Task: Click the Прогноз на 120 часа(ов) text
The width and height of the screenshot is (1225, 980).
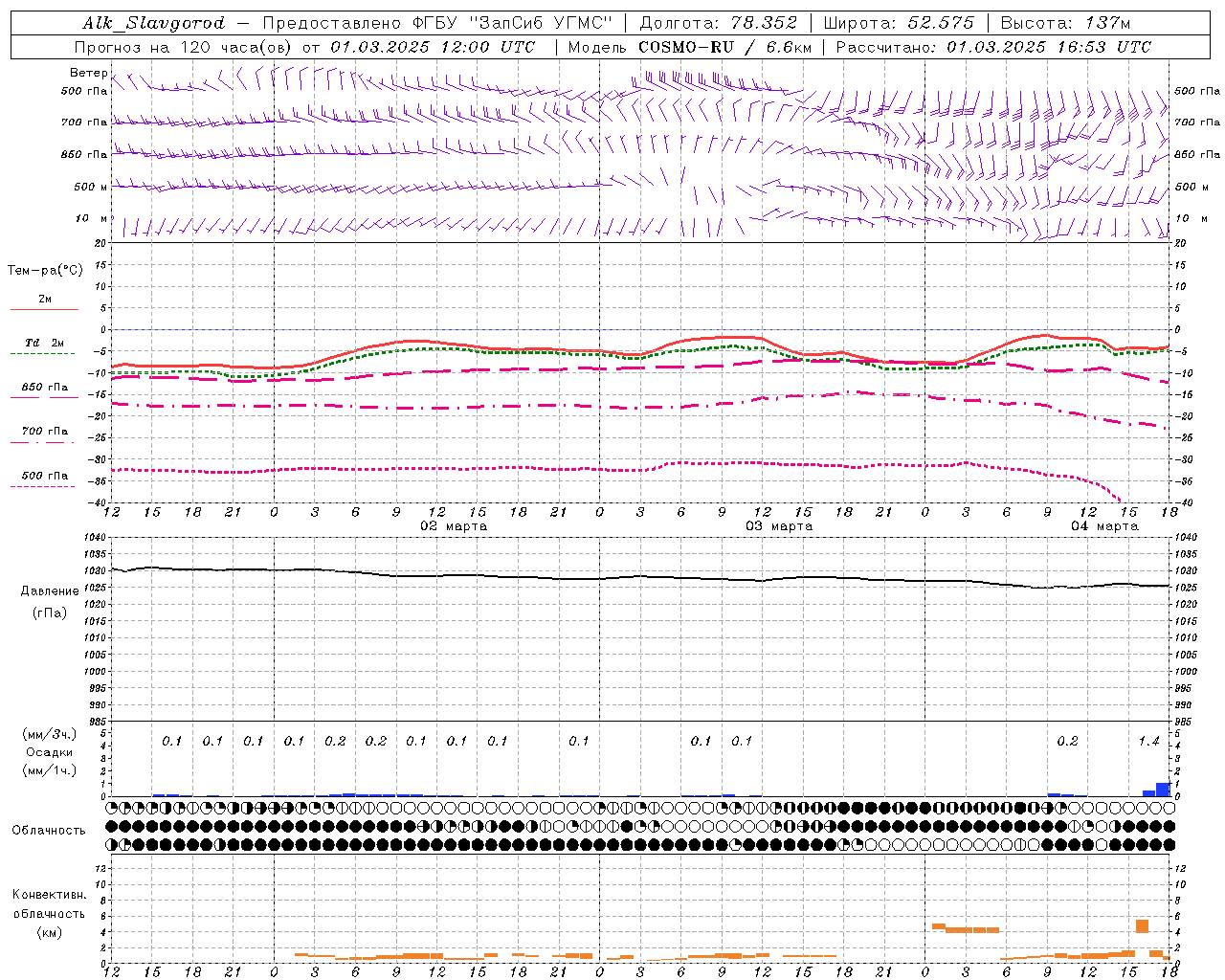Action: (x=184, y=47)
